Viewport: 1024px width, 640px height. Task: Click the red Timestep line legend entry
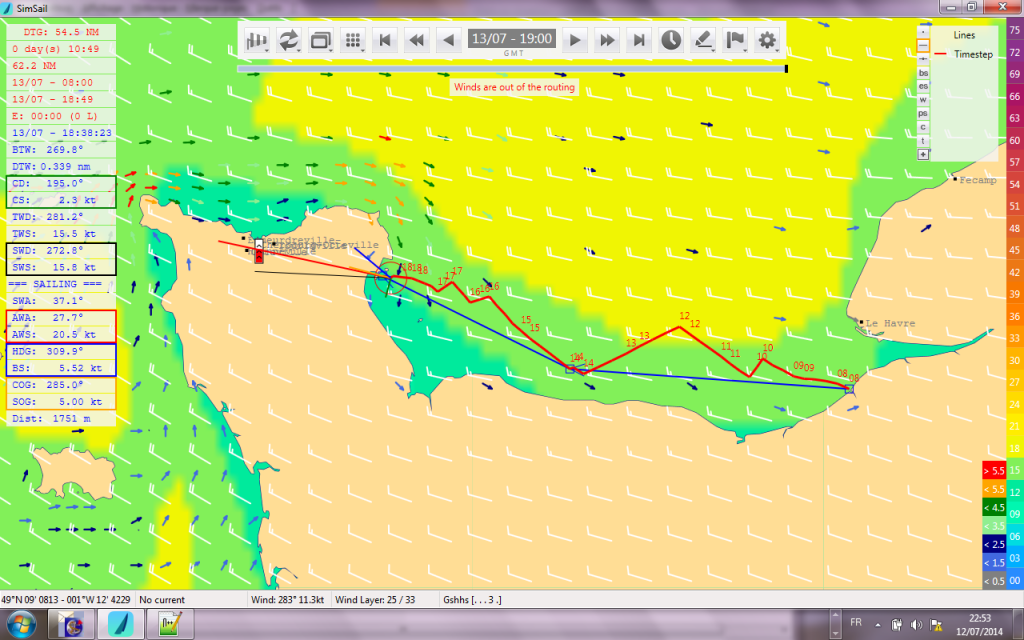(x=964, y=54)
